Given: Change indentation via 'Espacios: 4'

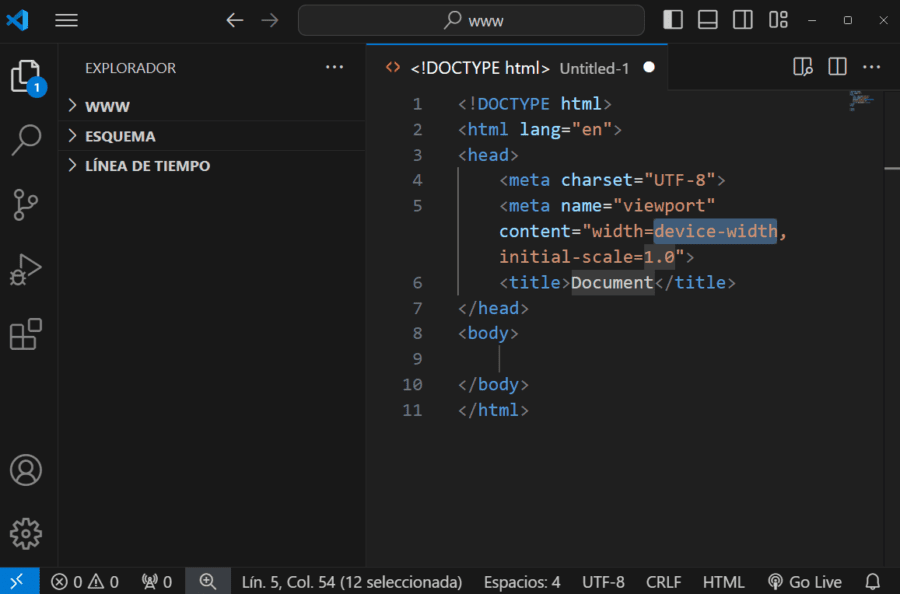Looking at the screenshot, I should (522, 582).
